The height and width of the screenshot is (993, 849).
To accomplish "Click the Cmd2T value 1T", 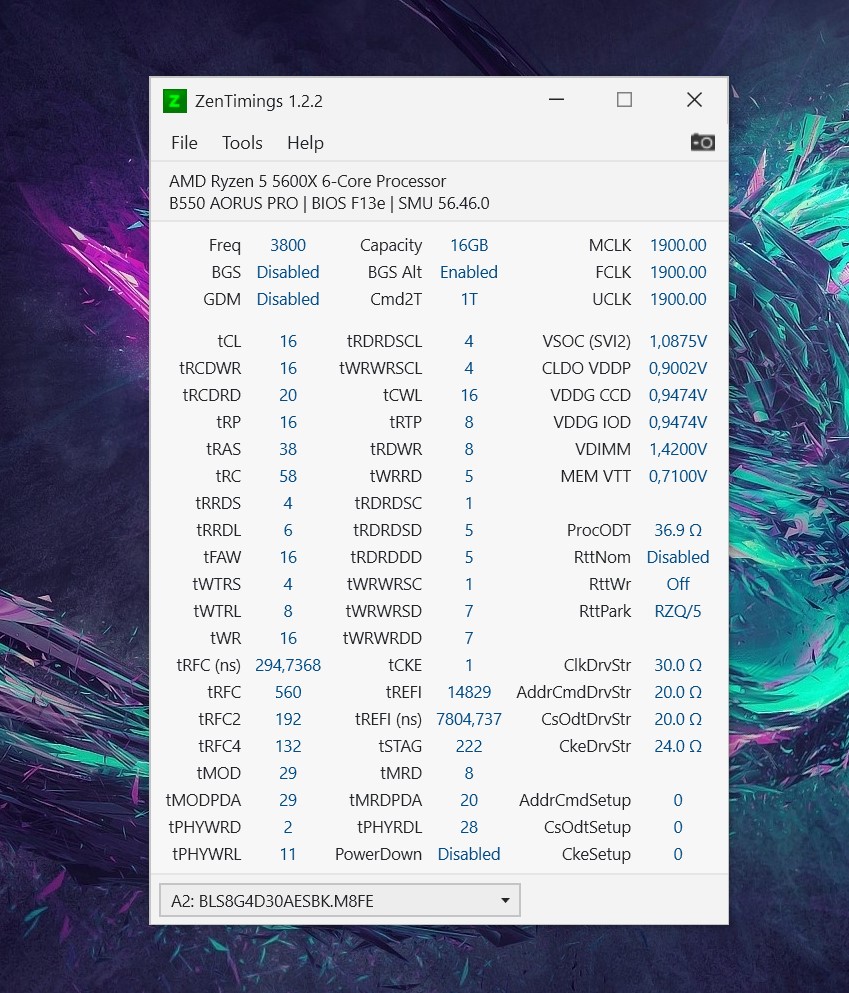I will pos(469,299).
